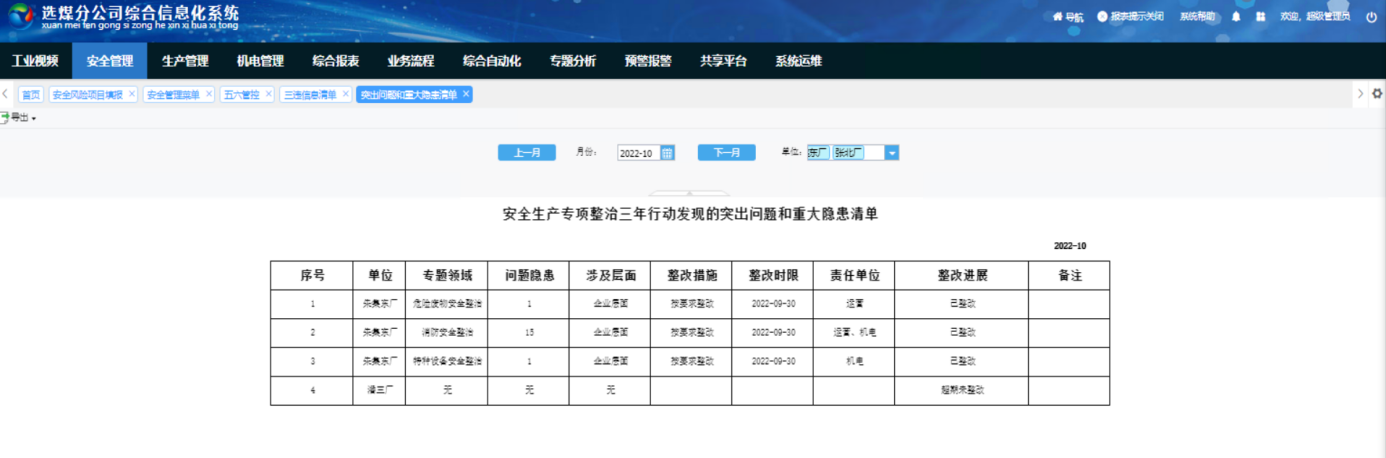
Task: Click the power logout icon
Action: click(1371, 17)
